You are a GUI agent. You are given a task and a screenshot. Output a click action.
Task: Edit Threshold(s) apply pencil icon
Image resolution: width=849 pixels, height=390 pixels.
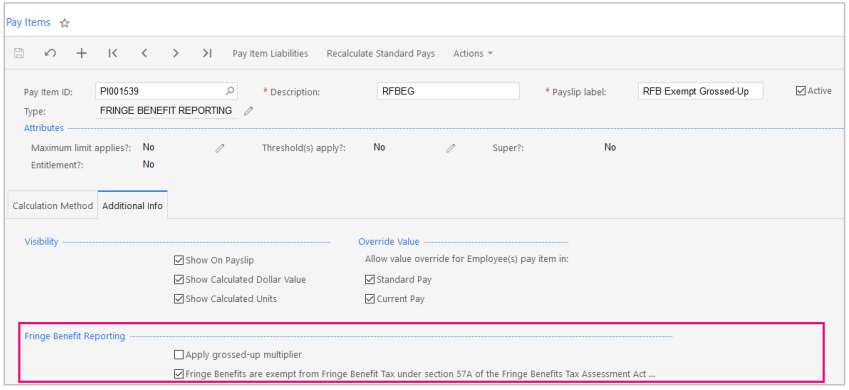pos(450,148)
